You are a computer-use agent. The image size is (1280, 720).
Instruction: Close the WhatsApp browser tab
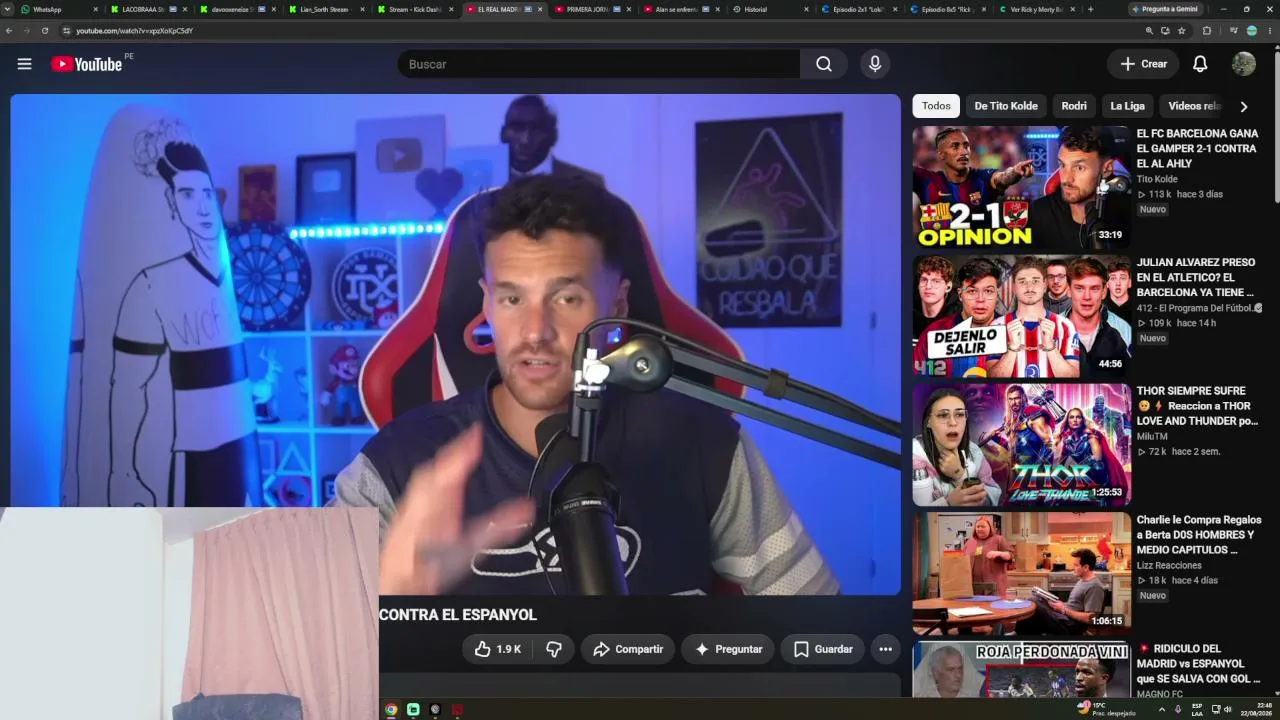[x=96, y=9]
